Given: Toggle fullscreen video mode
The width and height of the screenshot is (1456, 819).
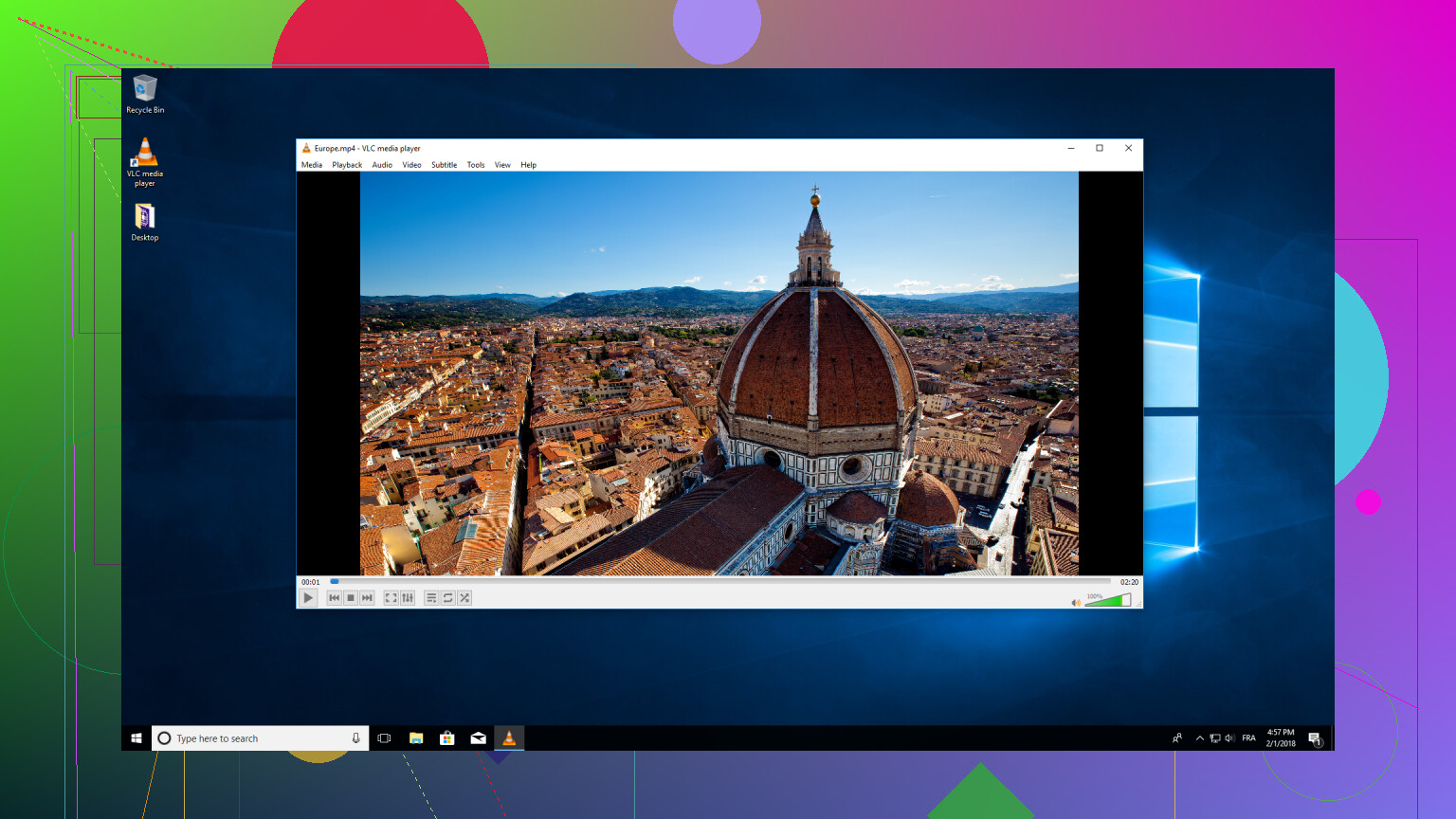Looking at the screenshot, I should [x=391, y=598].
